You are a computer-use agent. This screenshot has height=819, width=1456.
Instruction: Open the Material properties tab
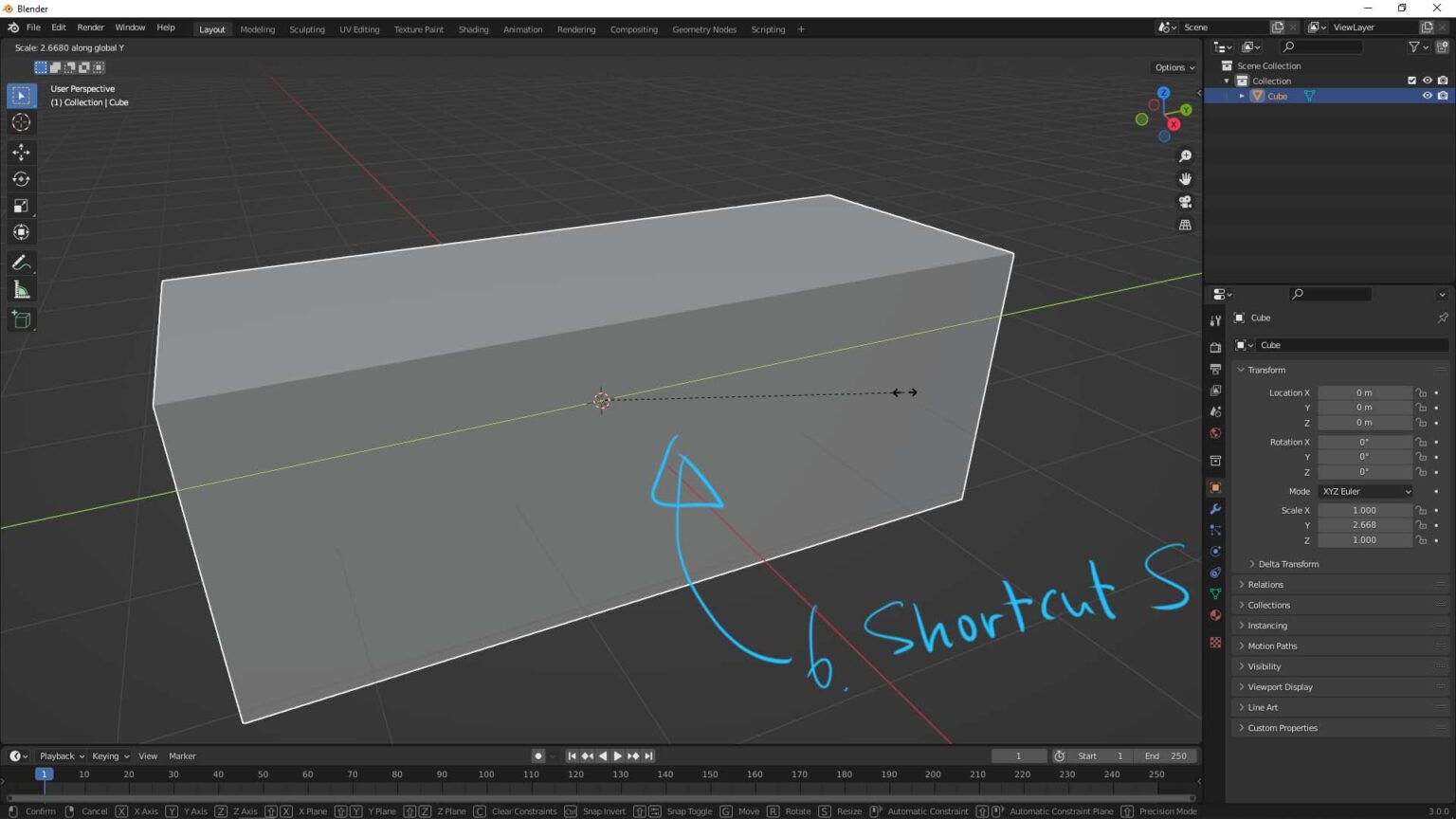click(x=1215, y=615)
